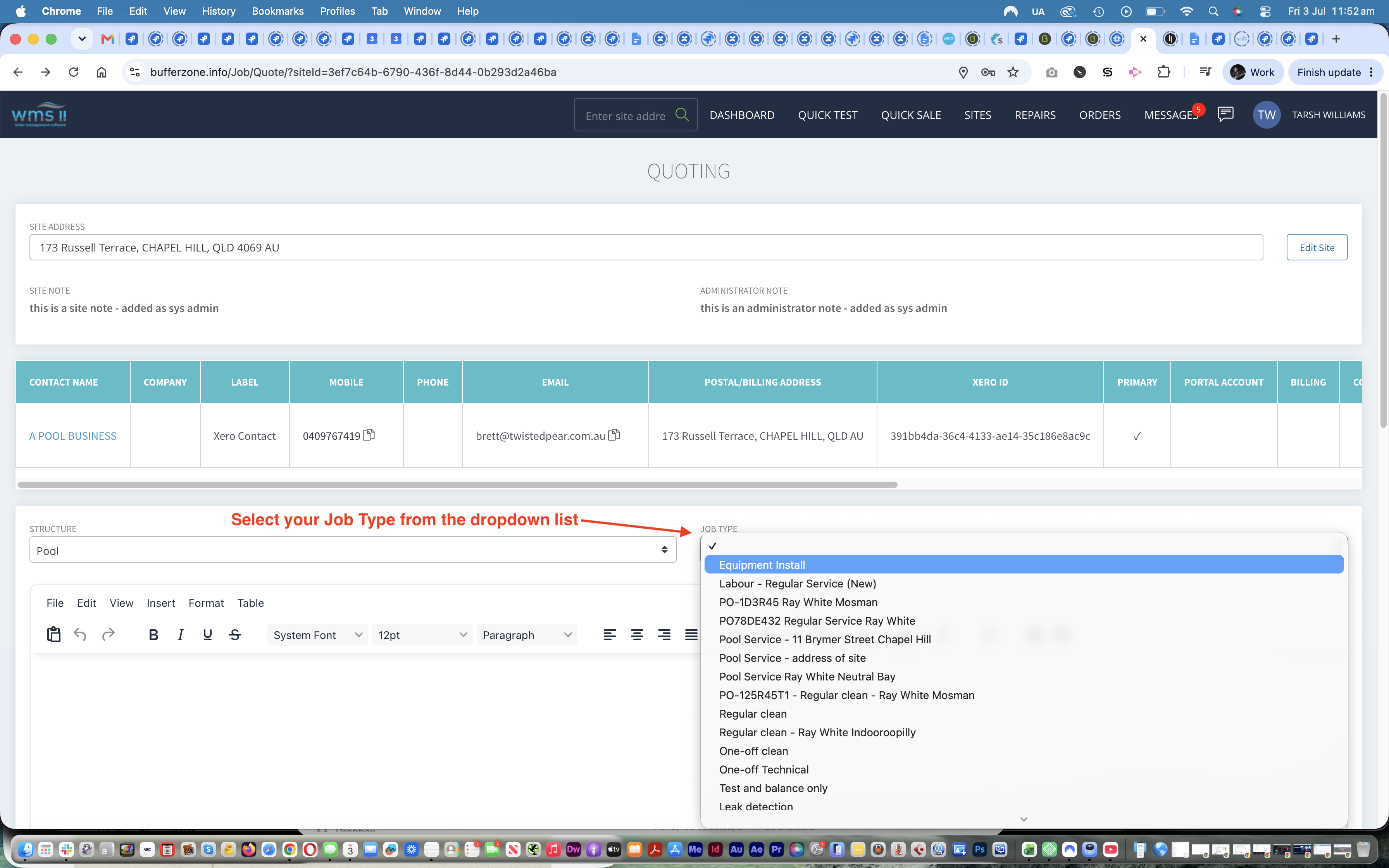The height and width of the screenshot is (868, 1389).
Task: Toggle strikethrough formatting in the editor
Action: pyautogui.click(x=235, y=635)
